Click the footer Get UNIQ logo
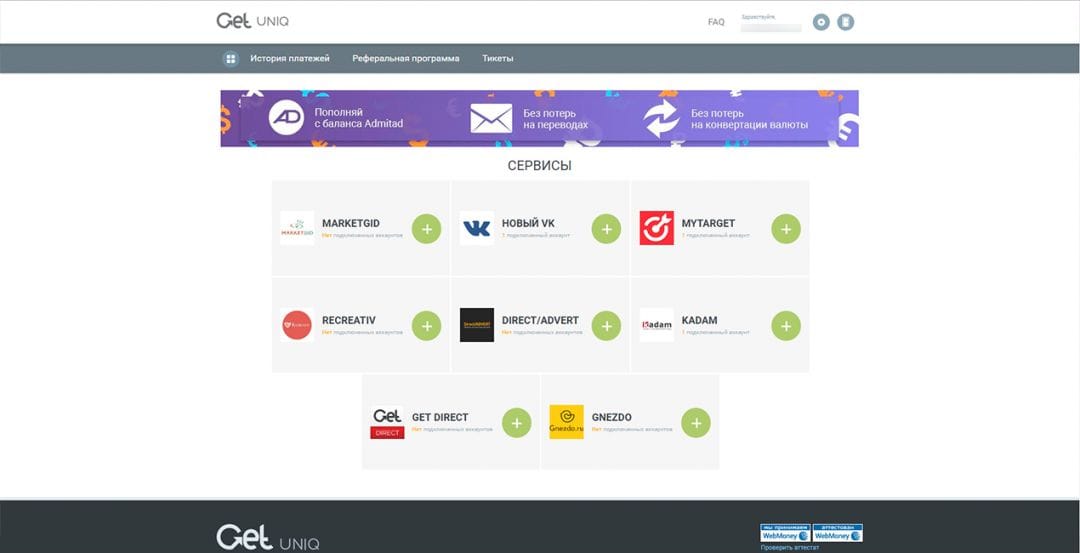Image resolution: width=1080 pixels, height=553 pixels. coord(268,538)
